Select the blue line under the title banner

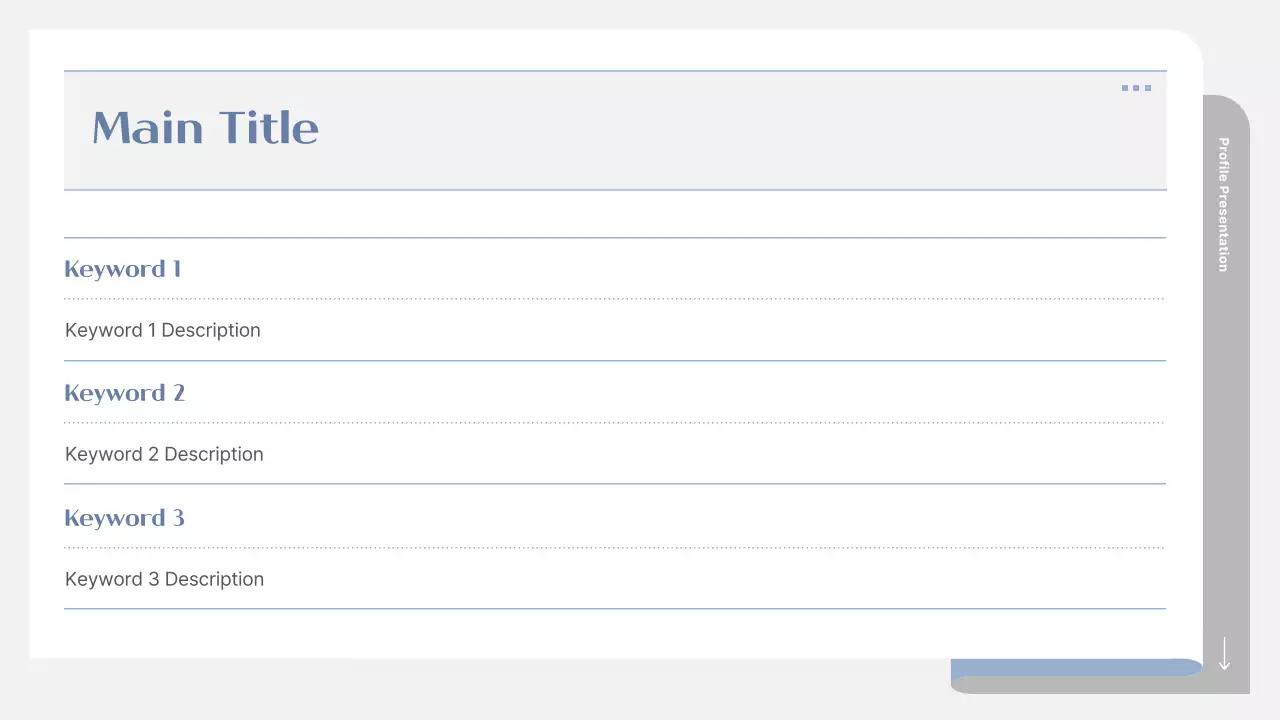tap(614, 190)
